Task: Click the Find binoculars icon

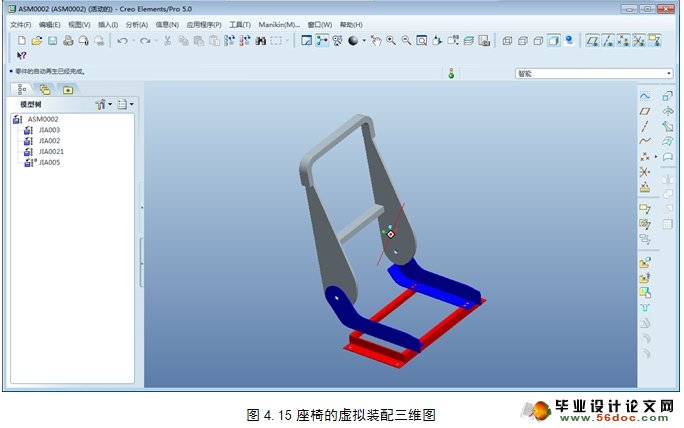Action: point(261,41)
